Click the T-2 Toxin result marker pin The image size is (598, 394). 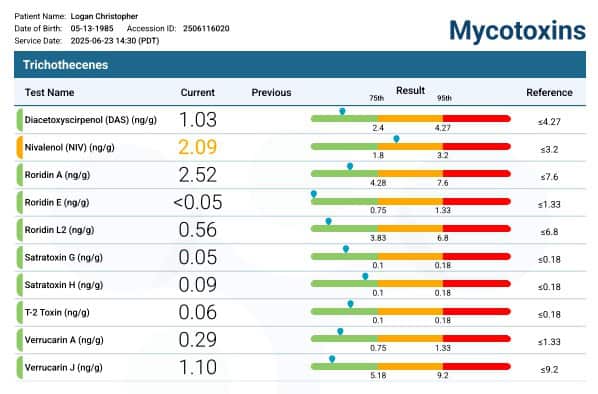coord(350,304)
